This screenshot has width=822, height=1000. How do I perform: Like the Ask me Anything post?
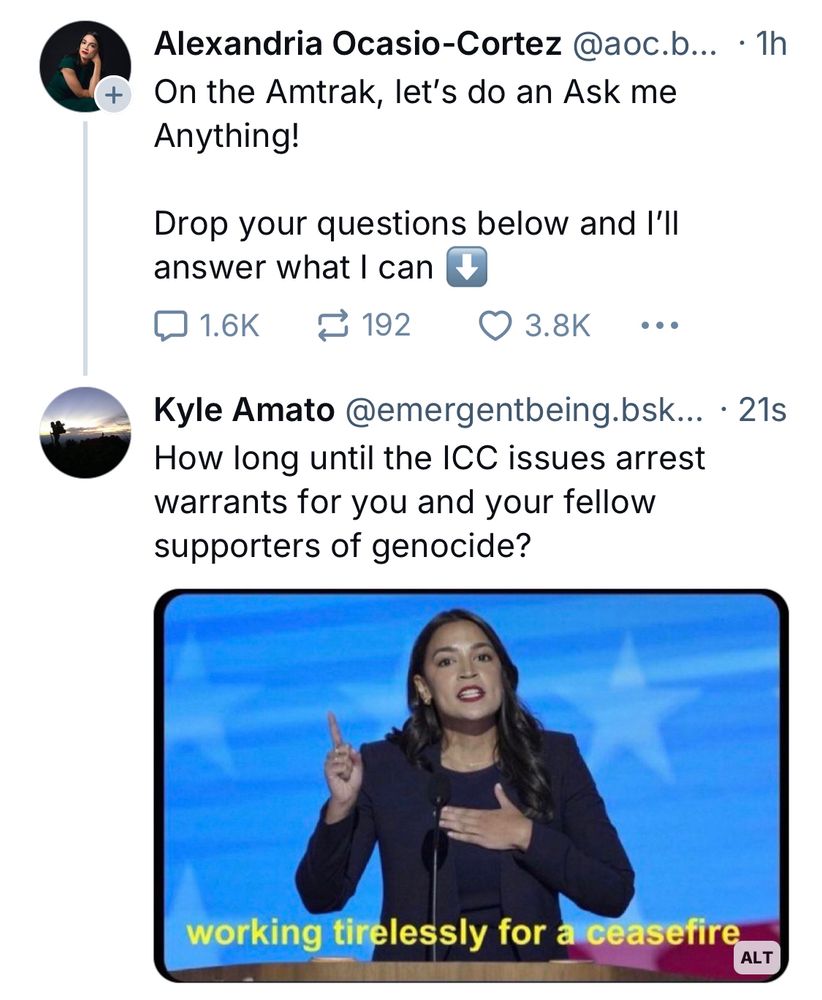coord(497,325)
